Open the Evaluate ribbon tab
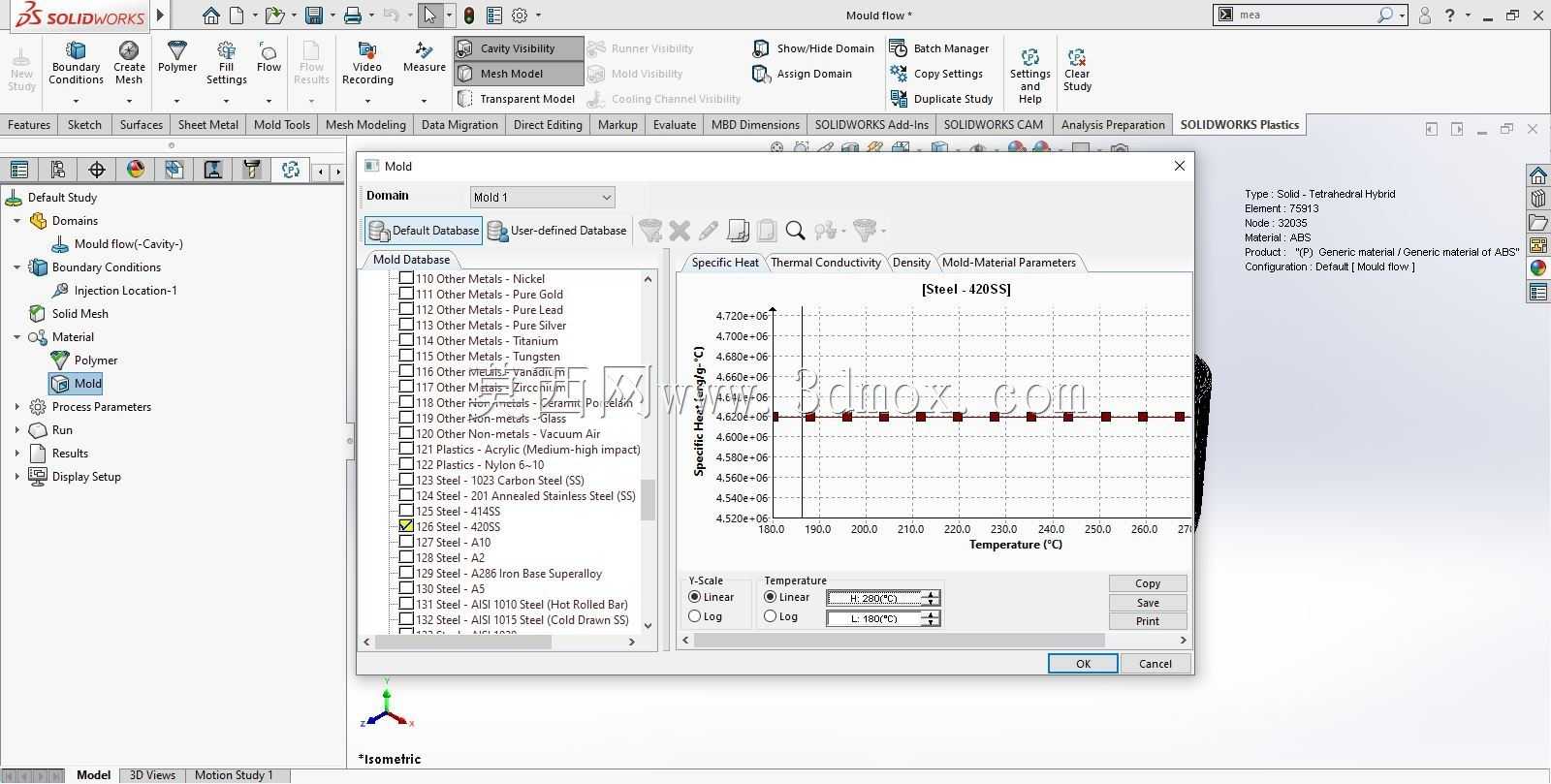The height and width of the screenshot is (784, 1551). click(674, 124)
